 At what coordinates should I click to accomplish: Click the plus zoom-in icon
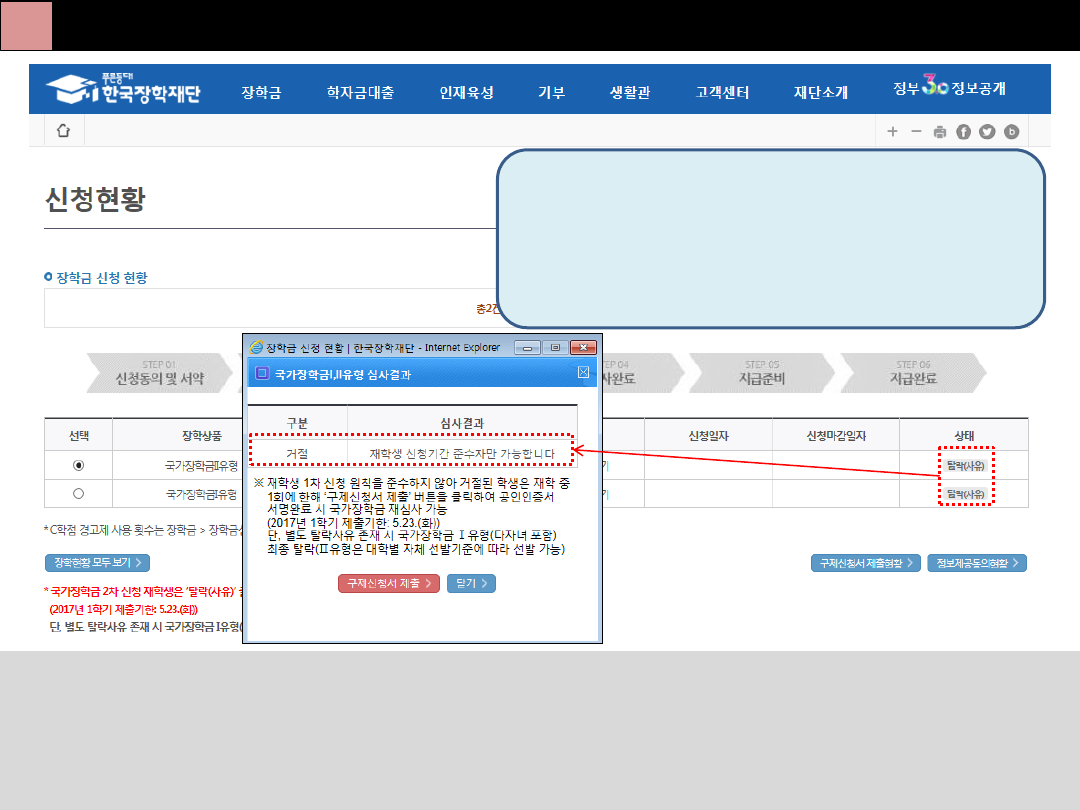892,132
